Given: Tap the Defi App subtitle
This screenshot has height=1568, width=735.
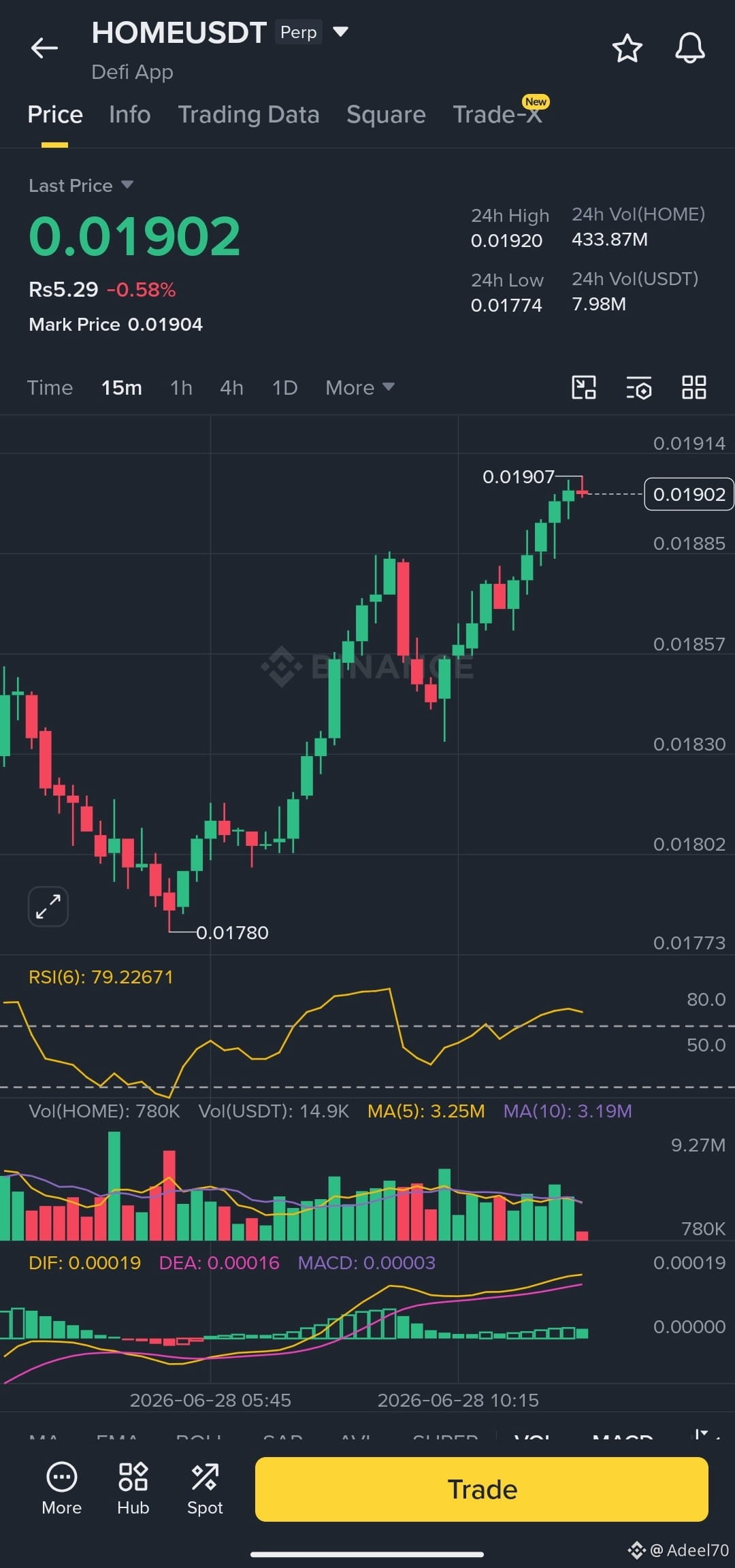Looking at the screenshot, I should coord(132,71).
